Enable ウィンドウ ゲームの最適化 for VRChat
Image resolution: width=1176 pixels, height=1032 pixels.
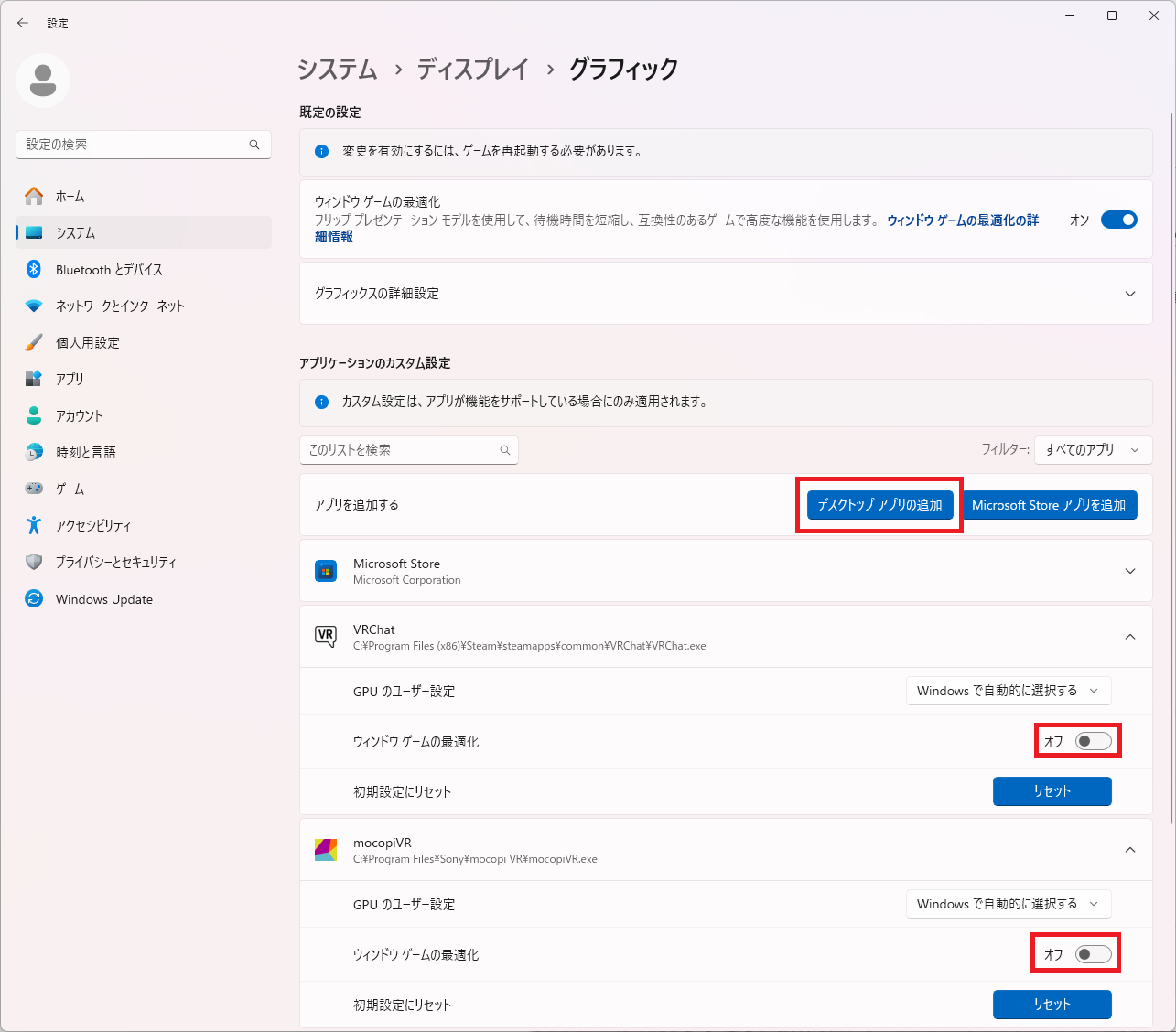[x=1093, y=741]
